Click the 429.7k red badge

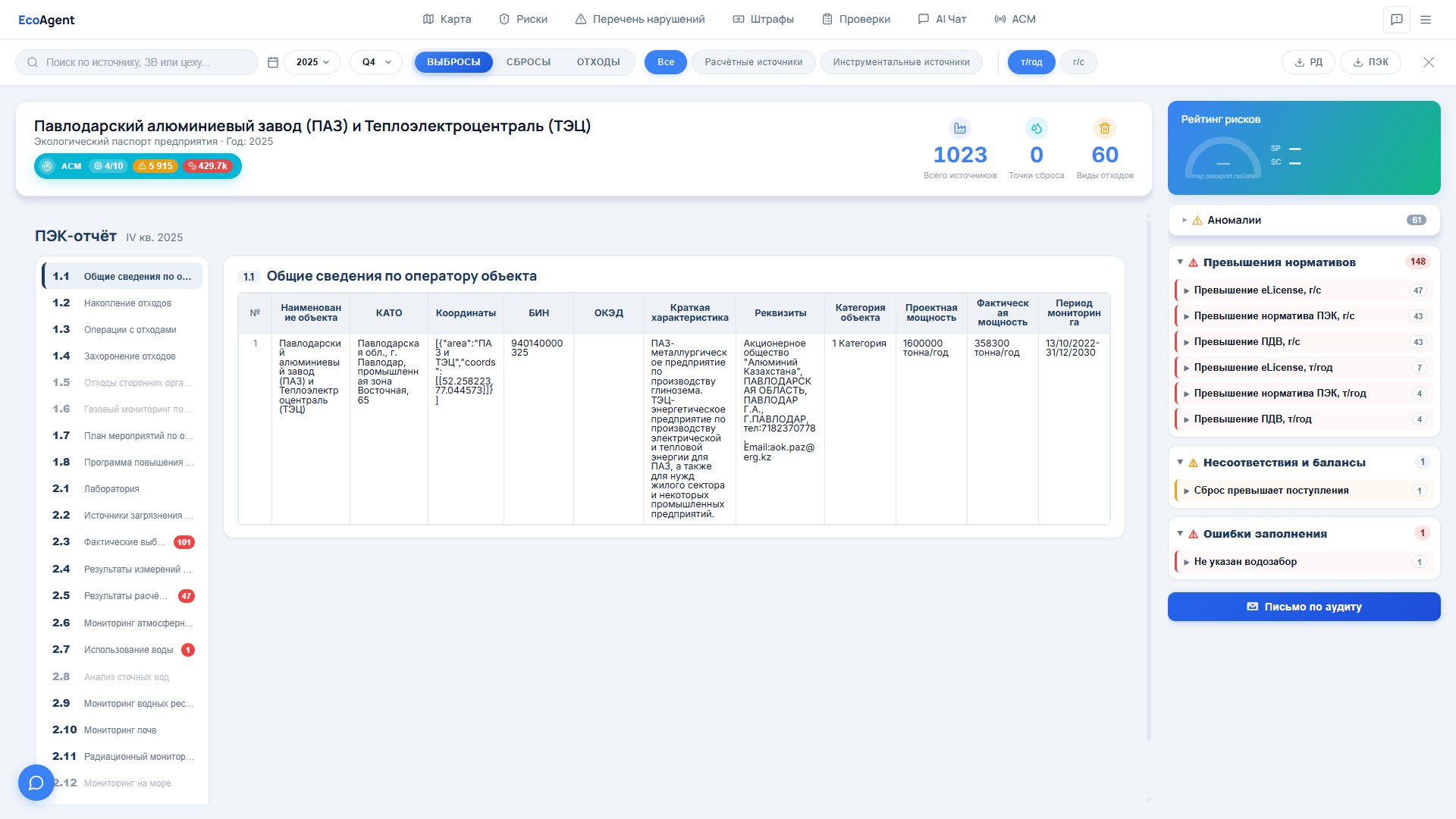pyautogui.click(x=208, y=166)
